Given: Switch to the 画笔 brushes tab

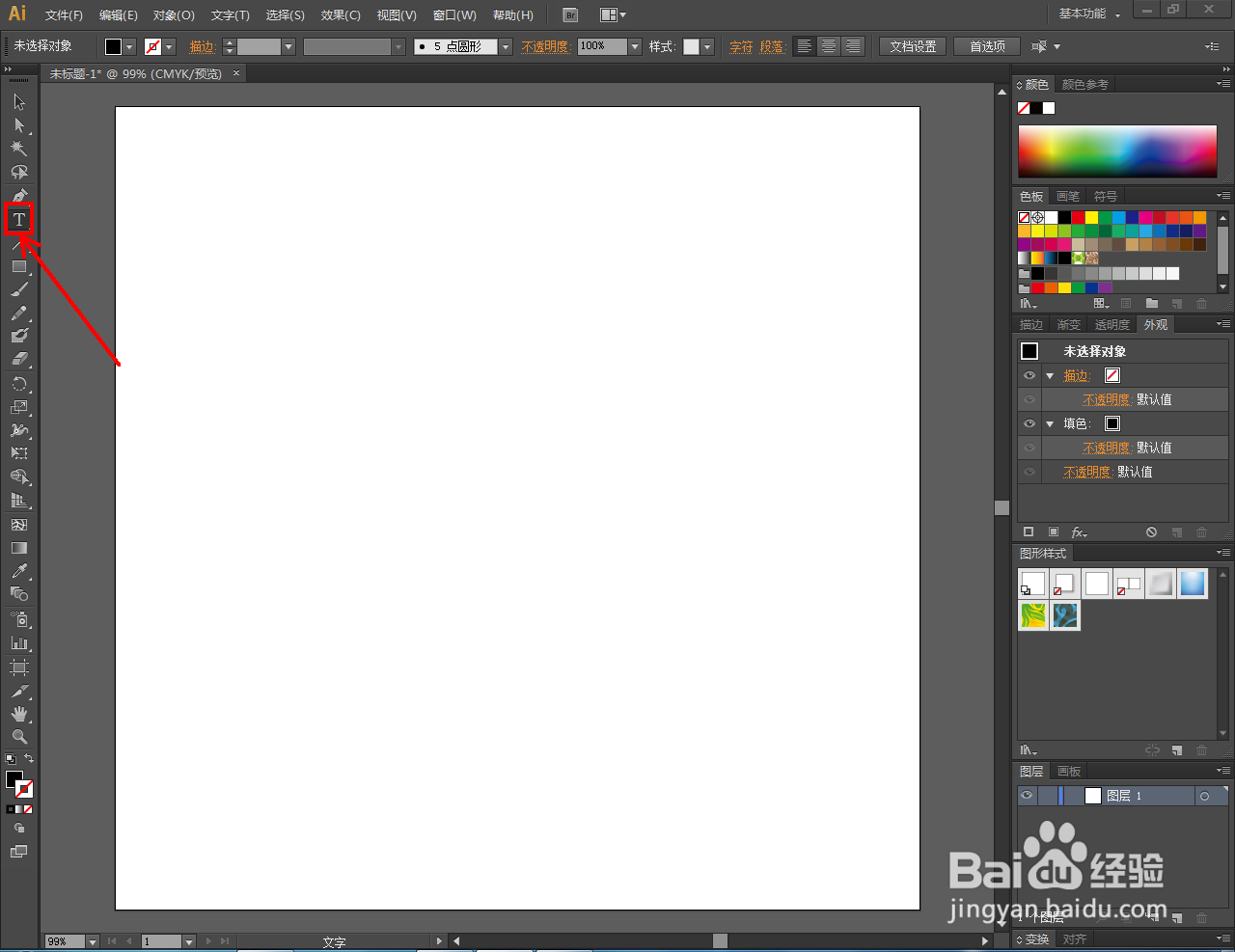Looking at the screenshot, I should tap(1067, 197).
